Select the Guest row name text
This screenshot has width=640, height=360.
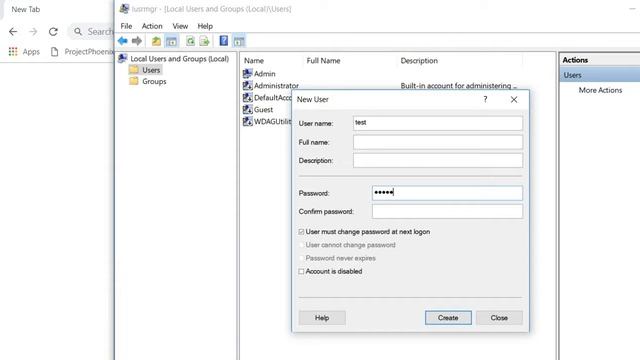pos(263,109)
